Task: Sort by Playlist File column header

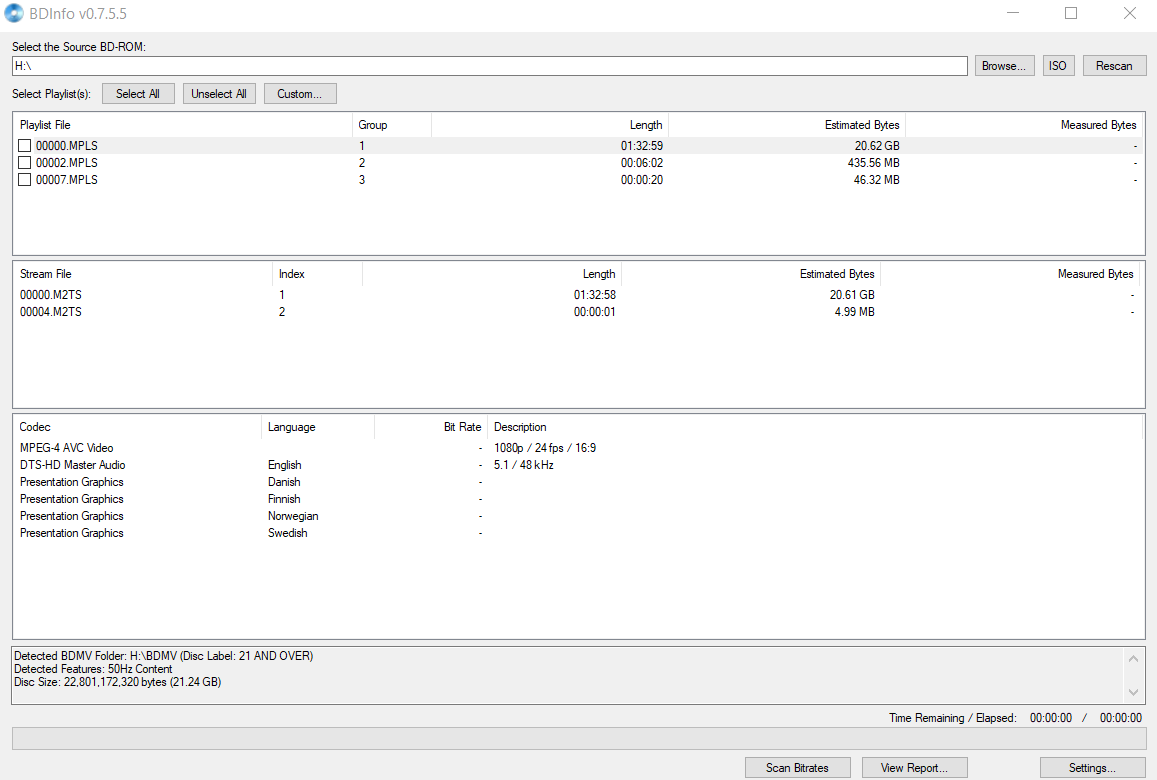Action: (182, 125)
